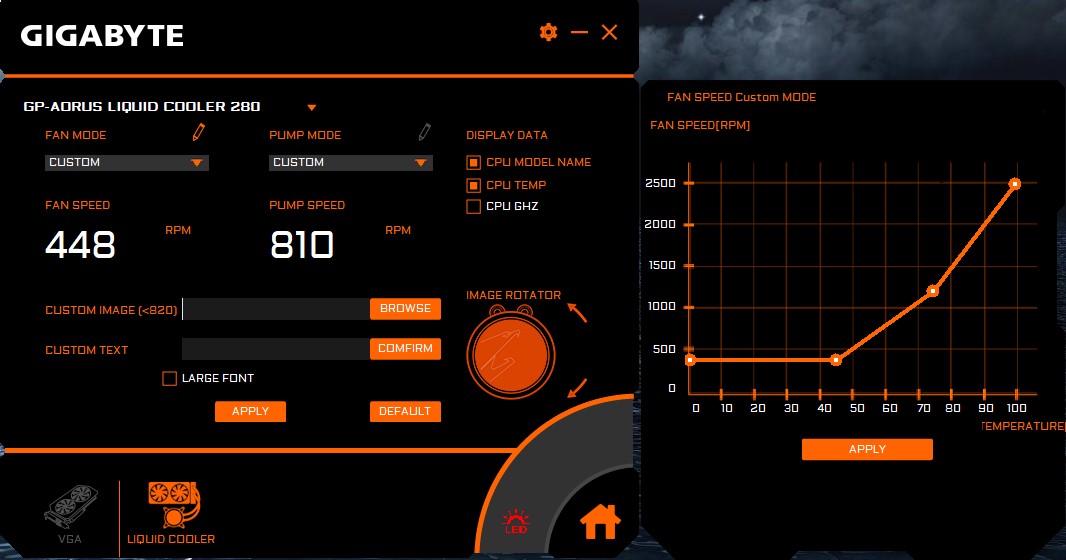Image resolution: width=1066 pixels, height=560 pixels.
Task: Select the fan curve point at 0 degrees
Action: (690, 360)
